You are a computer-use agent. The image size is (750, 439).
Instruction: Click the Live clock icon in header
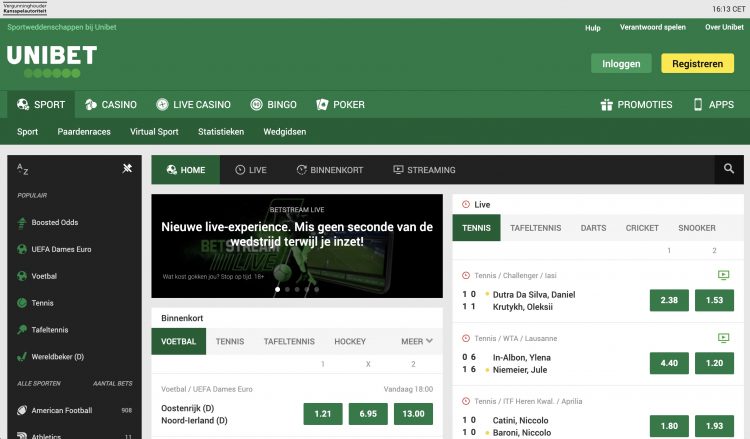coord(240,170)
